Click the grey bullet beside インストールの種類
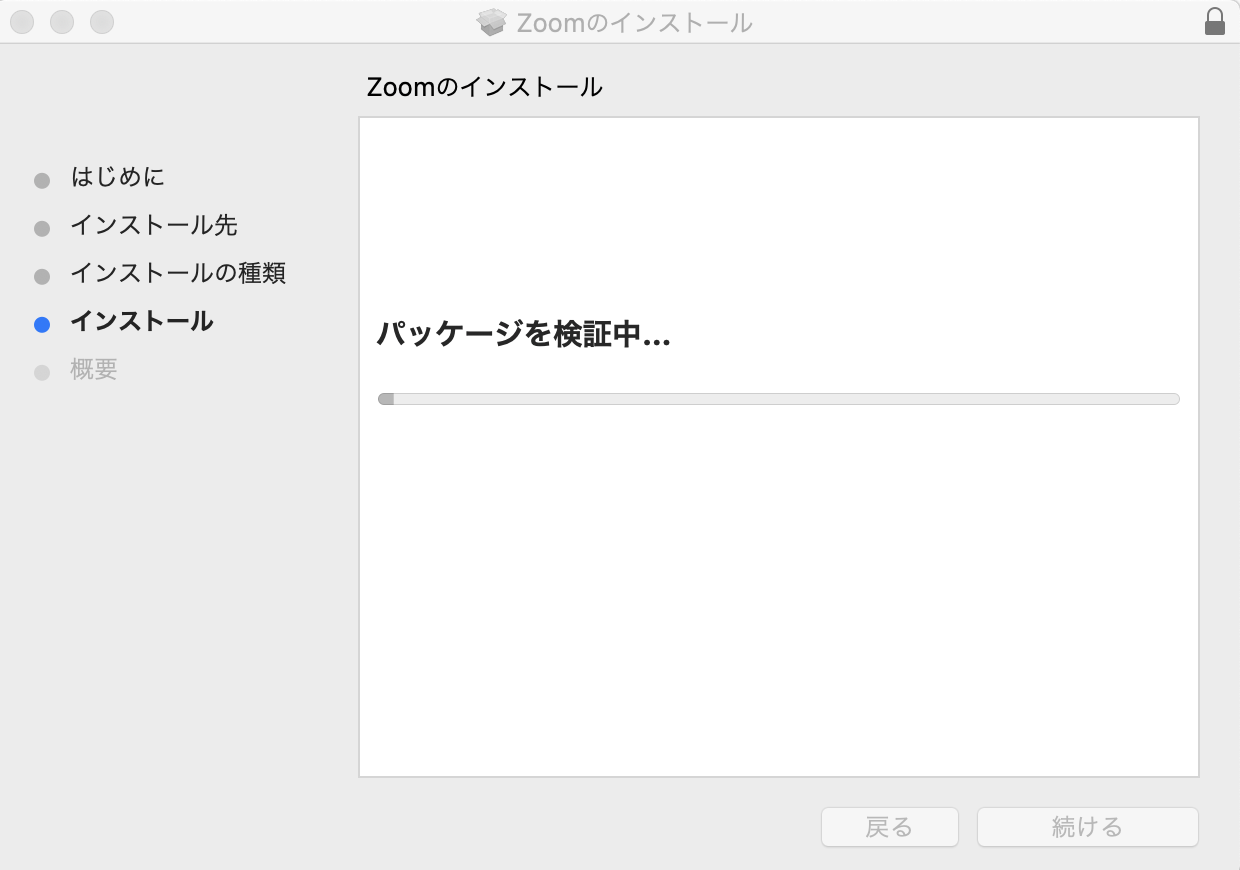1240x870 pixels. (42, 277)
